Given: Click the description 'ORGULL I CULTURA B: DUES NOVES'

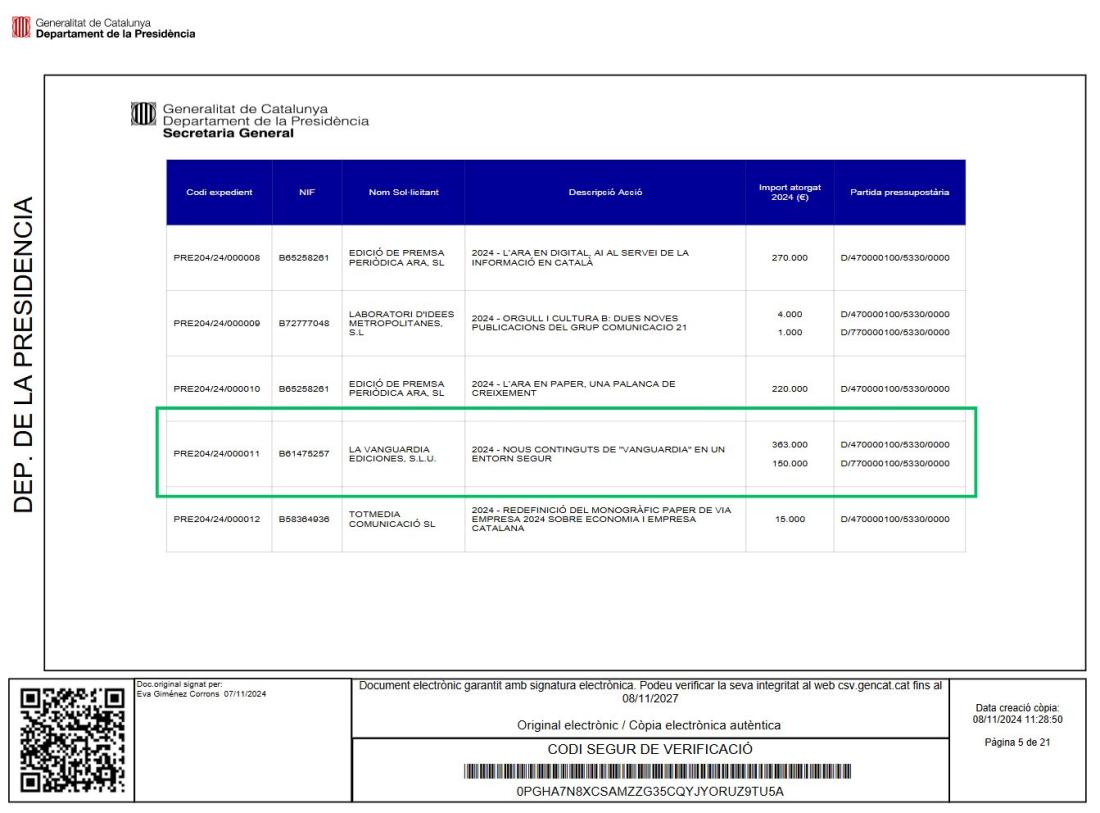Looking at the screenshot, I should click(x=579, y=323).
